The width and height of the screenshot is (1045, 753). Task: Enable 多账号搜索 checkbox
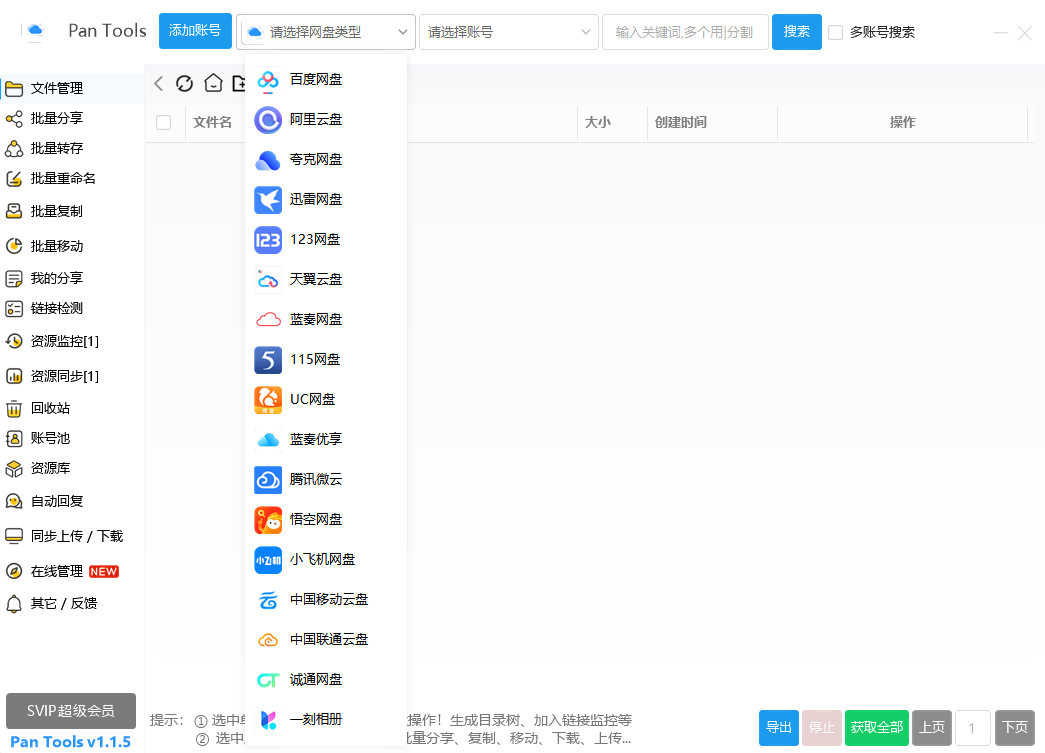click(836, 31)
